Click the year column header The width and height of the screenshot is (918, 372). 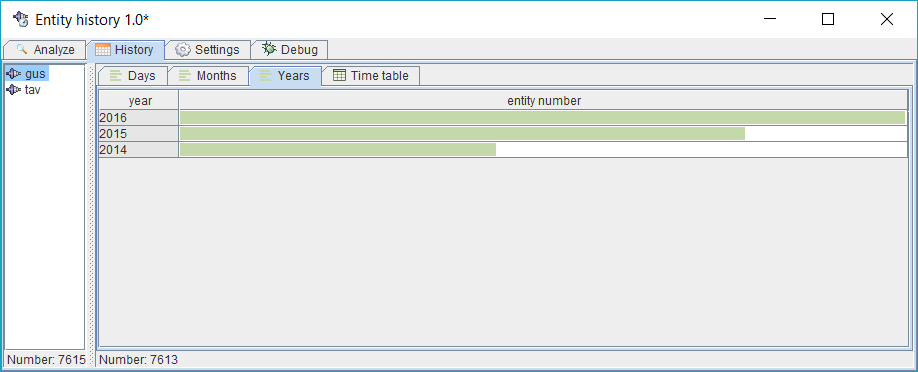point(139,101)
